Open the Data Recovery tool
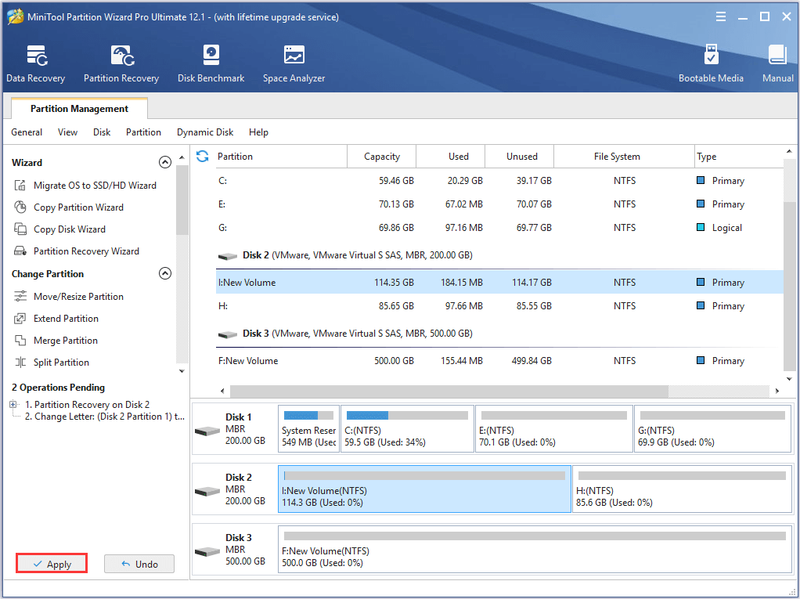This screenshot has height=599, width=800. pyautogui.click(x=35, y=64)
